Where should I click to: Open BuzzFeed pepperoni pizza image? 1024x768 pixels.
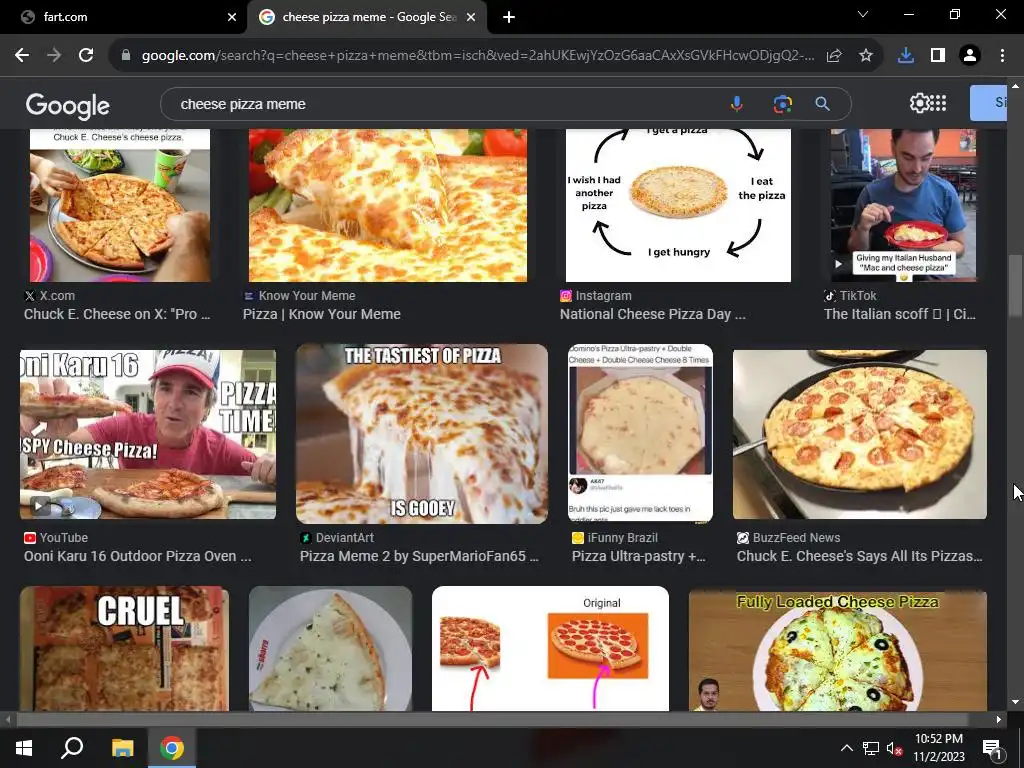click(x=859, y=434)
